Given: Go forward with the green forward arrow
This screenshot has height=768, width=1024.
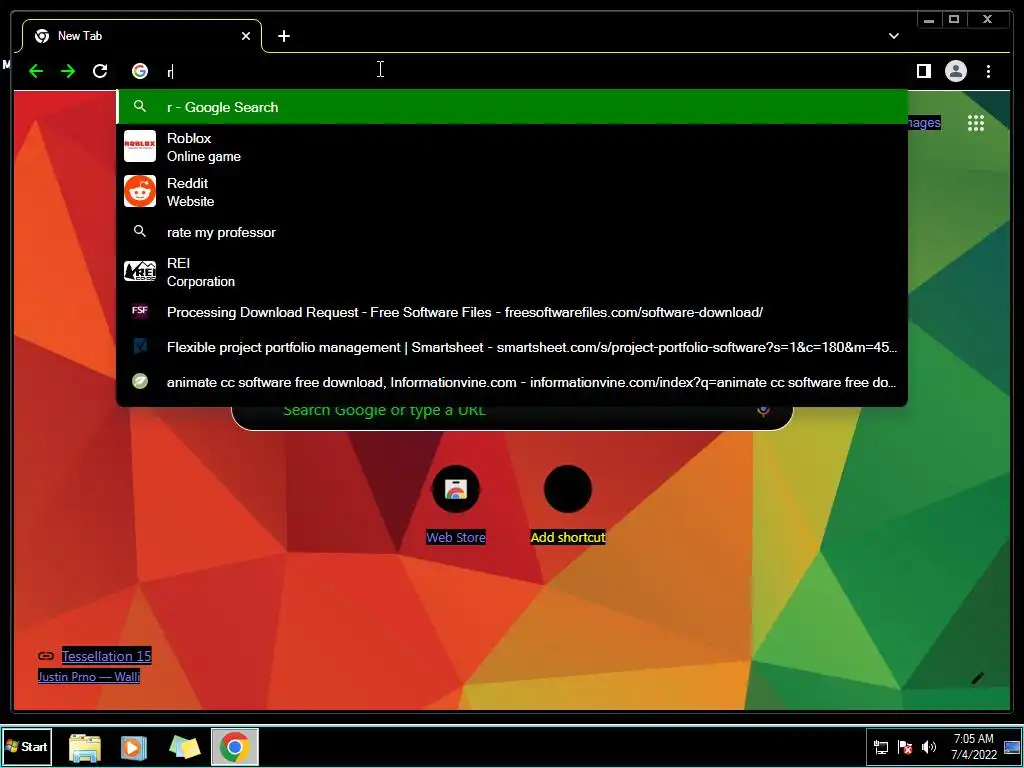Looking at the screenshot, I should 68,71.
